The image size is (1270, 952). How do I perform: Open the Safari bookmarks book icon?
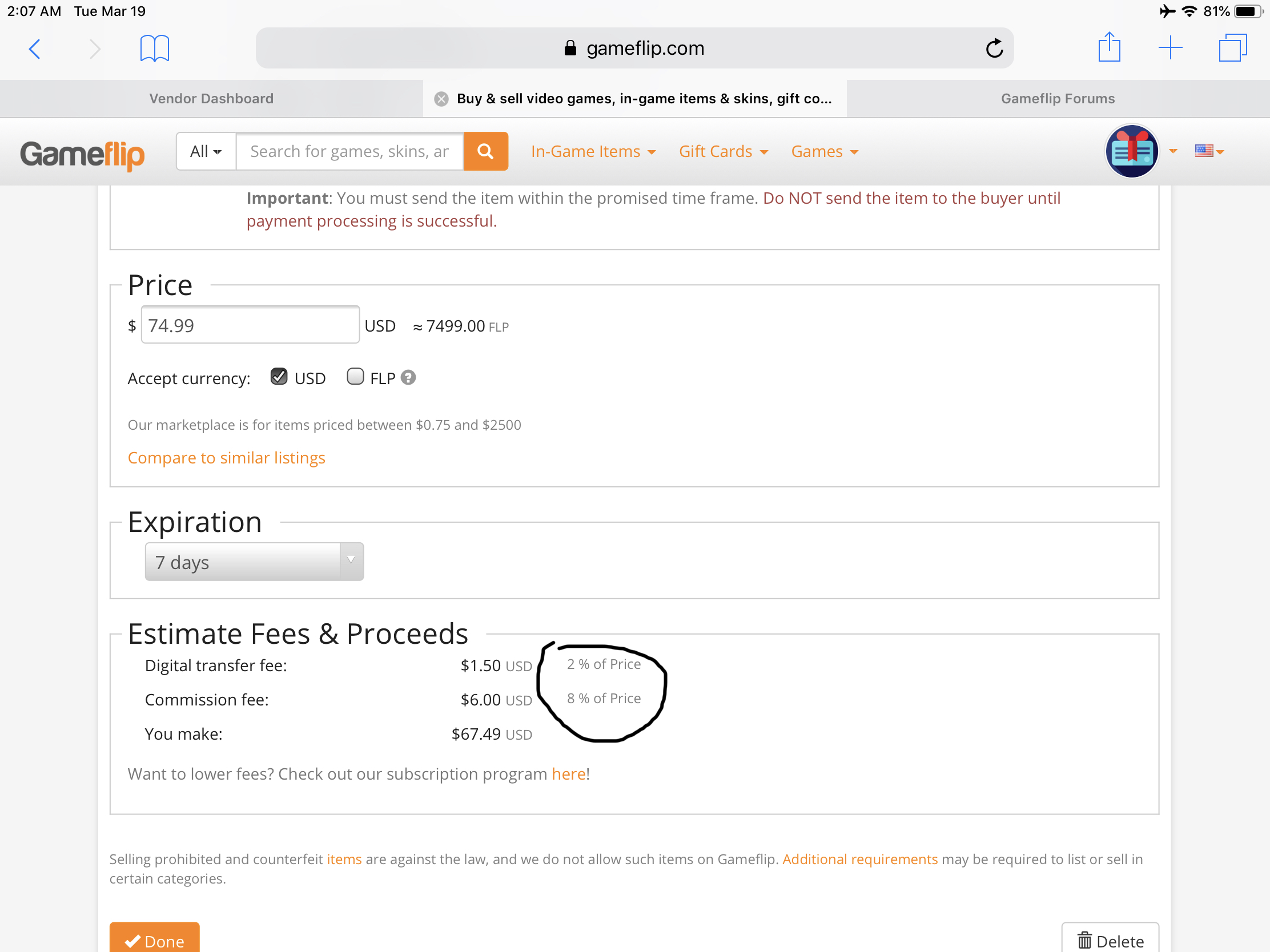154,48
